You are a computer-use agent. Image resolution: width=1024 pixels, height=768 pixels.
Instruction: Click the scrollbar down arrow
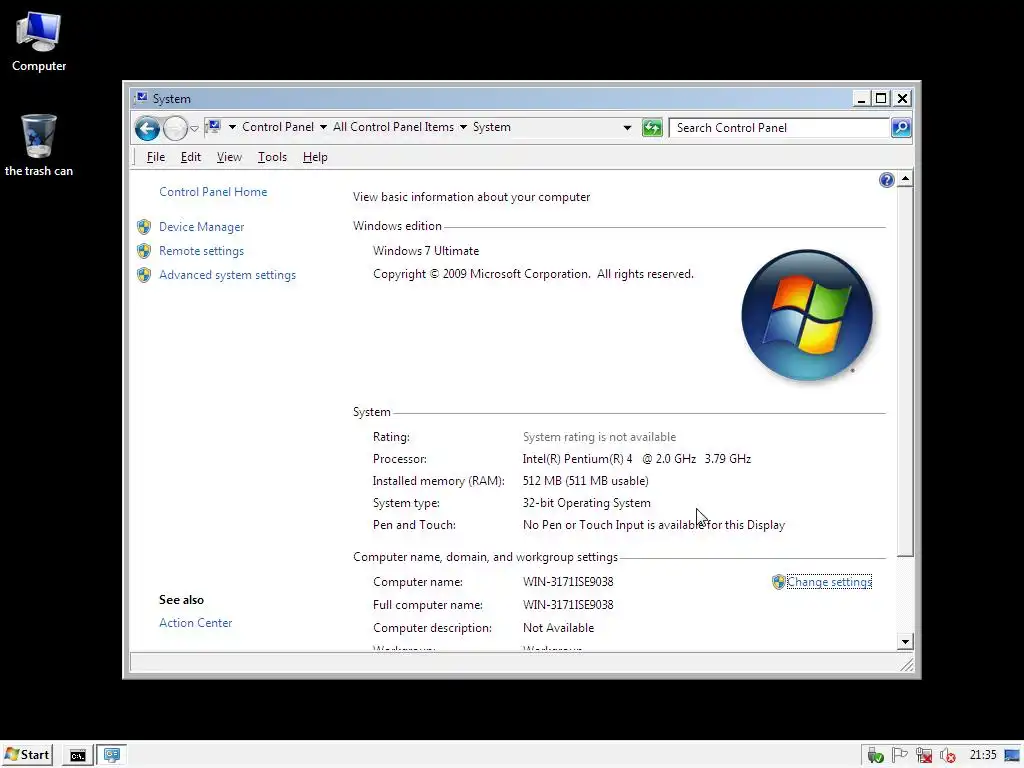905,641
